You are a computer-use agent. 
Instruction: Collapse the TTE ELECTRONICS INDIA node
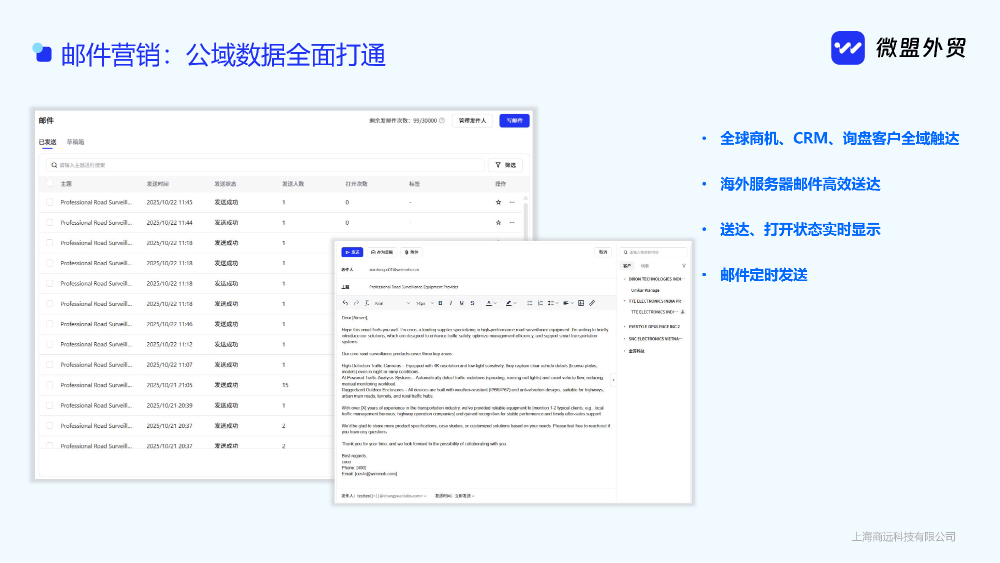pyautogui.click(x=624, y=301)
